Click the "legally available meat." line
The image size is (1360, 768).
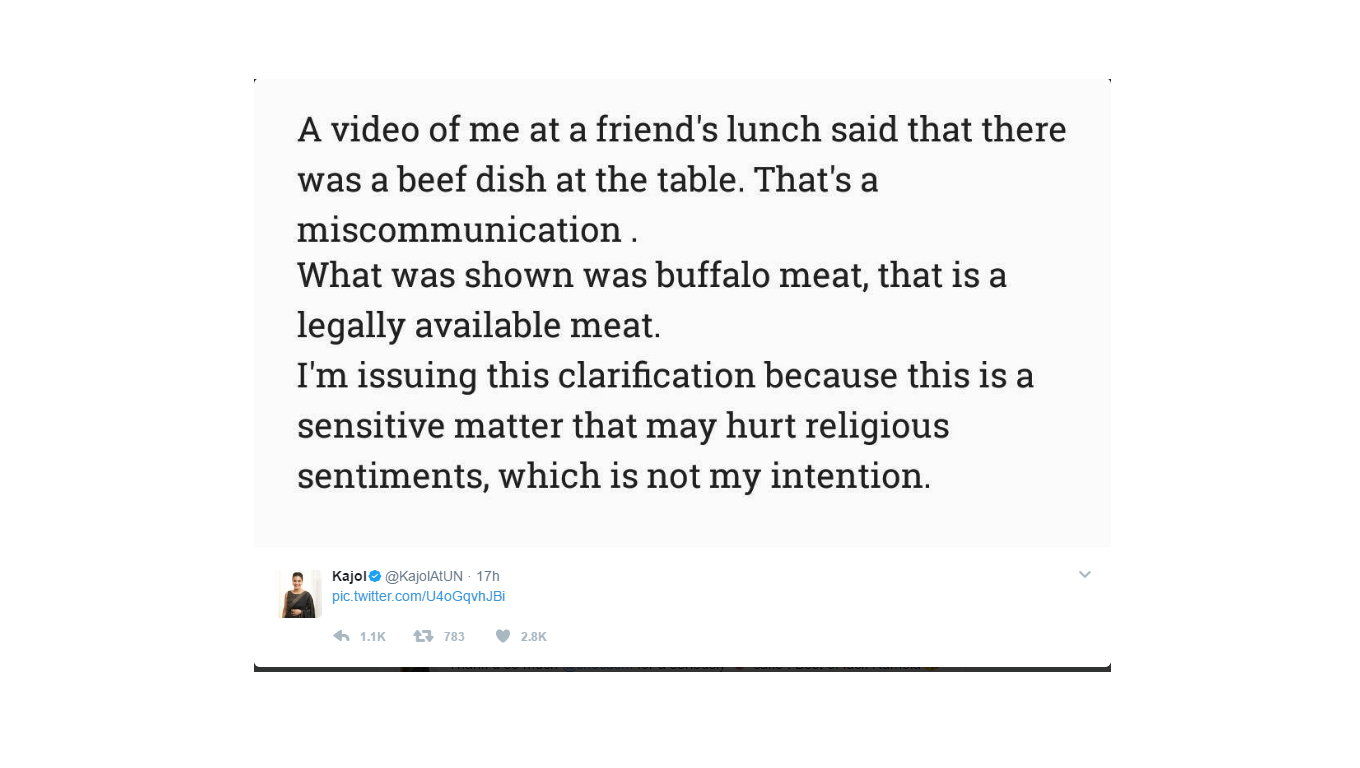[479, 325]
